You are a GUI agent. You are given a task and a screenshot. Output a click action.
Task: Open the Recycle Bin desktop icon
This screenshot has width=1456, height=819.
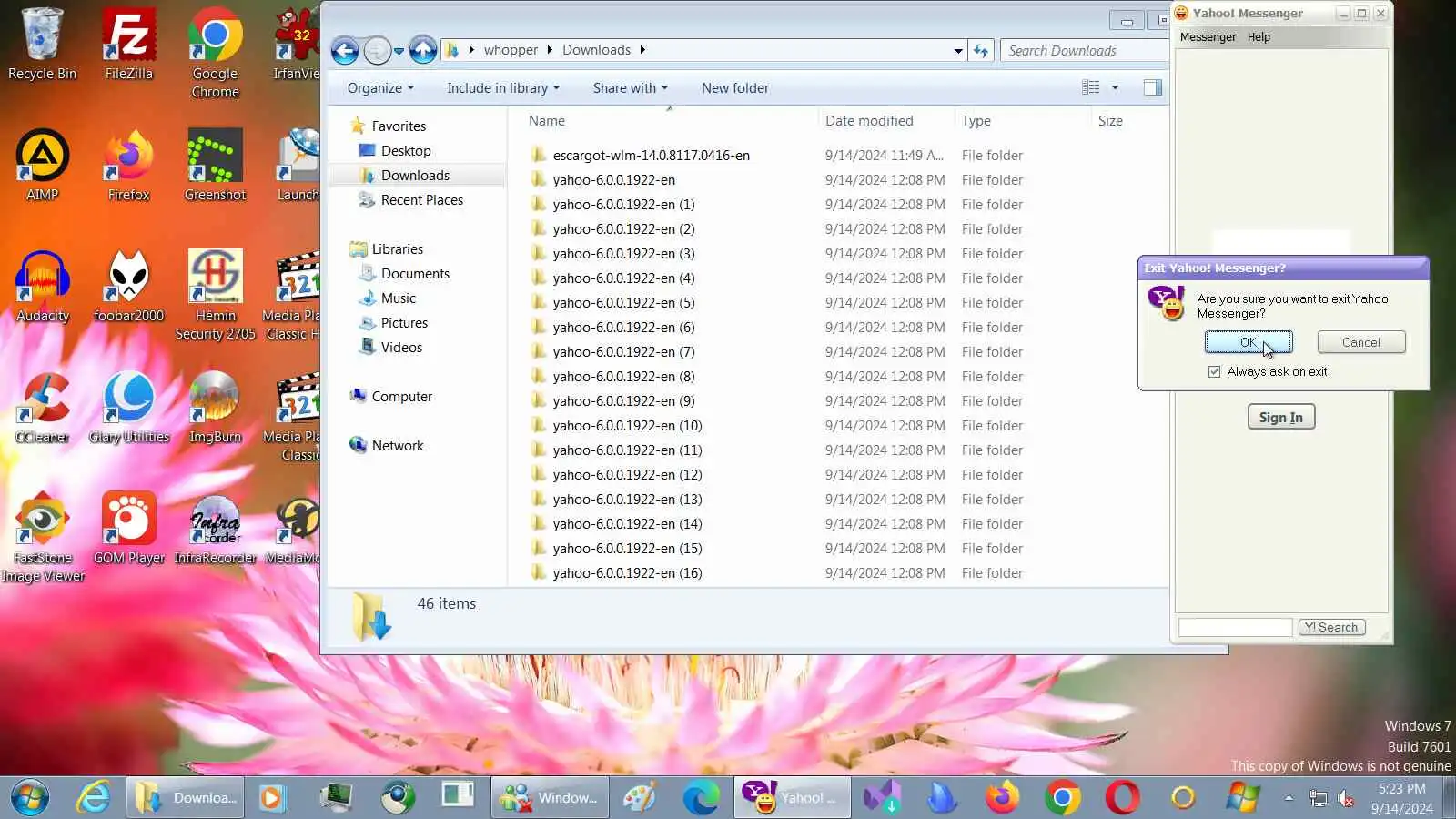pos(42,44)
